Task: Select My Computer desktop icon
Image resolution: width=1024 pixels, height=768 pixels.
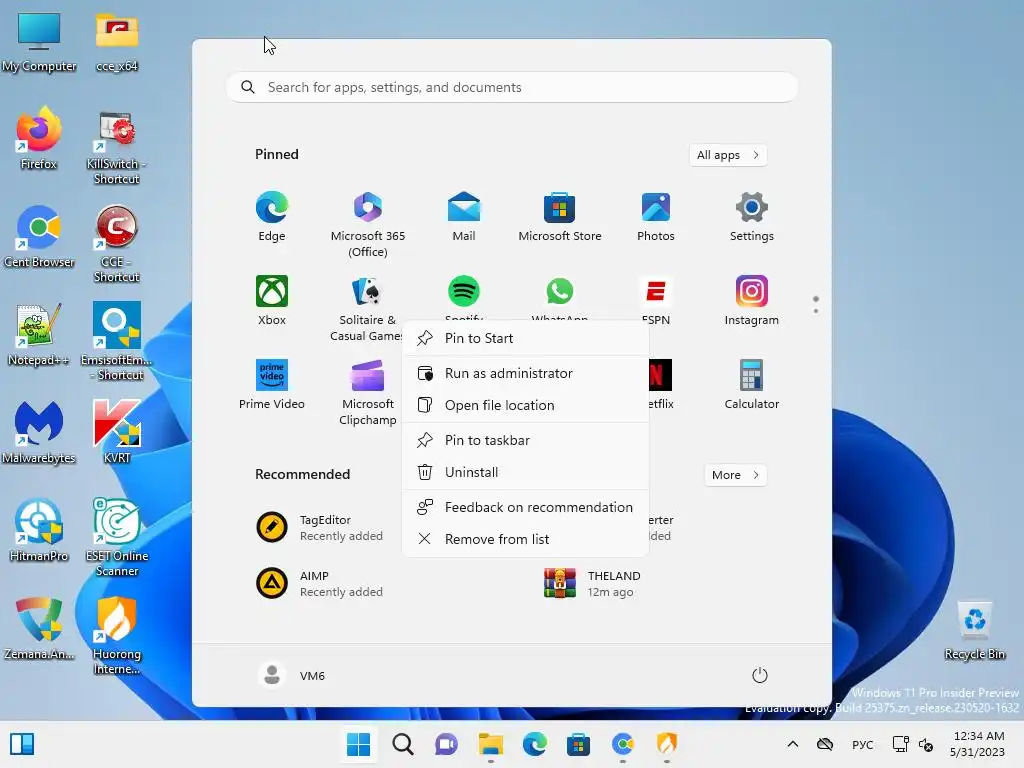Action: tap(39, 42)
